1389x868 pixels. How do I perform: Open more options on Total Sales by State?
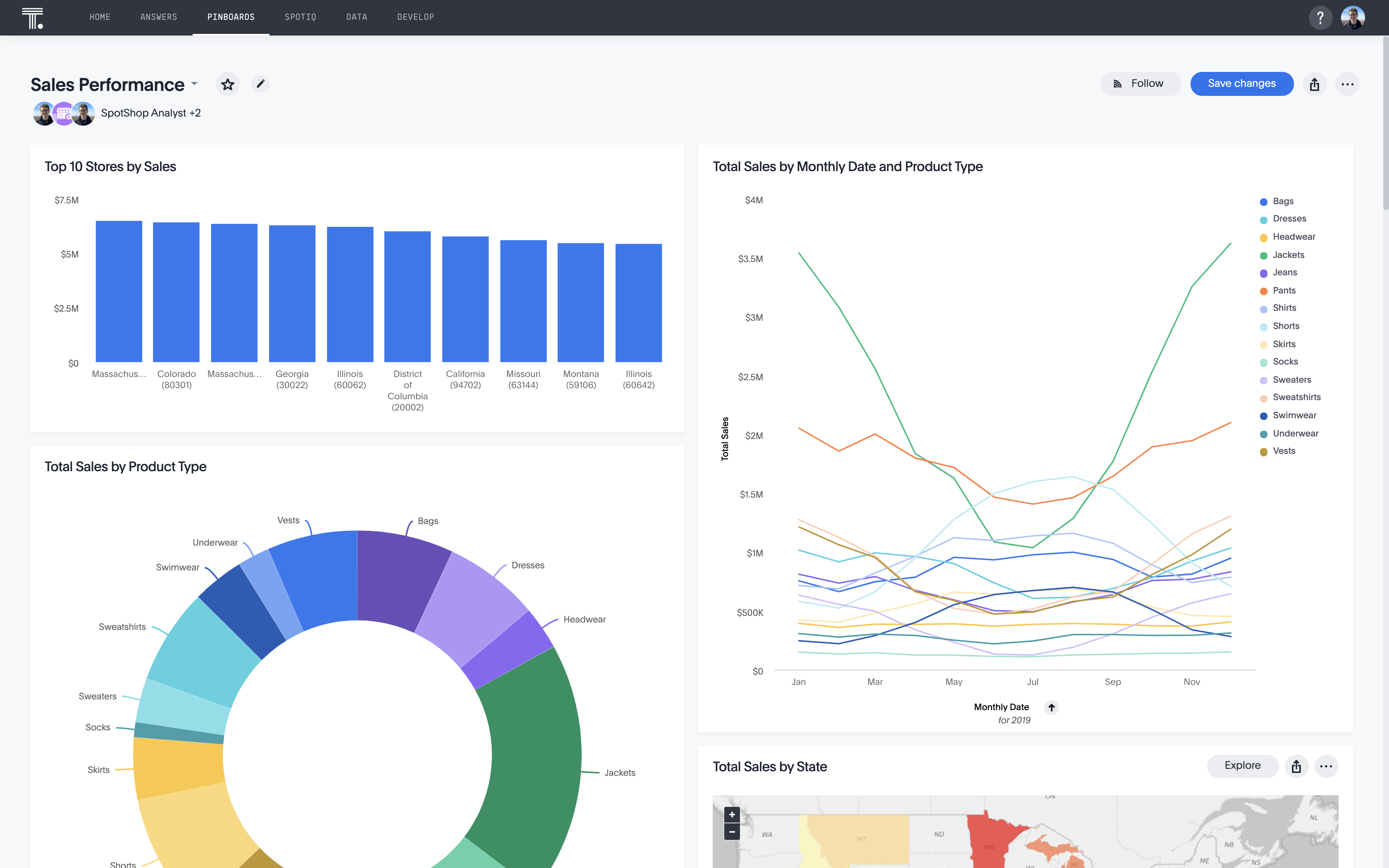(x=1327, y=766)
